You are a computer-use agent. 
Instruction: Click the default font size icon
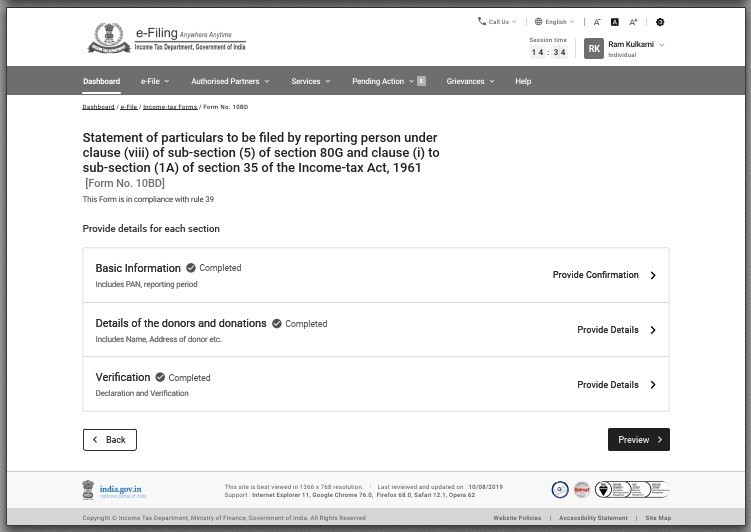click(x=614, y=22)
